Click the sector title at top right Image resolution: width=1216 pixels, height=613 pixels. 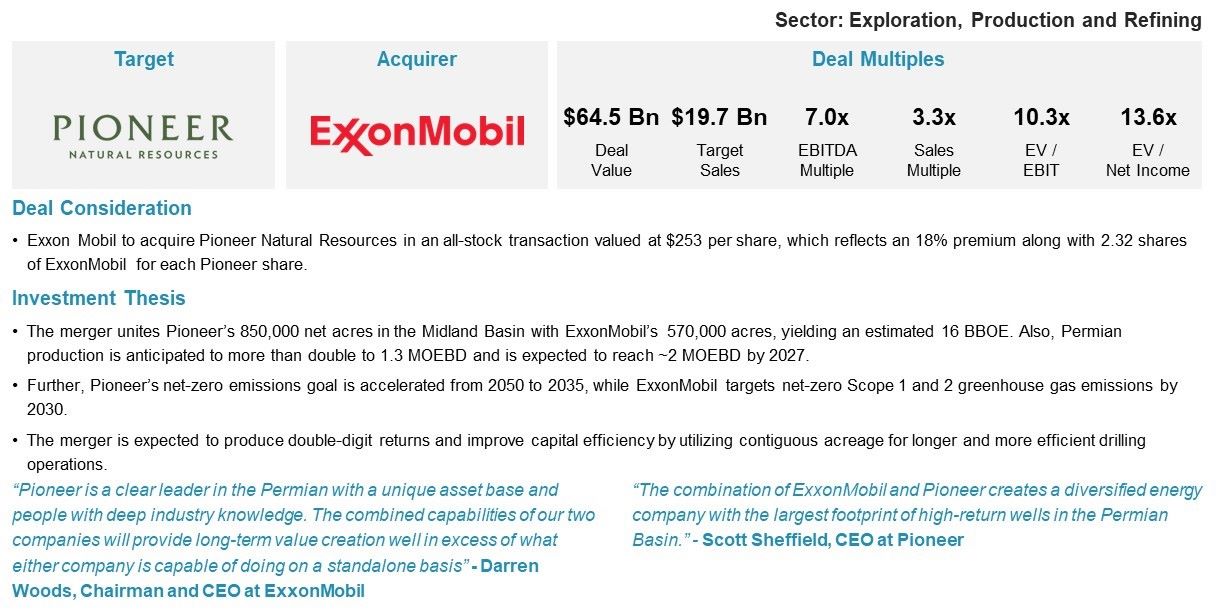point(988,20)
